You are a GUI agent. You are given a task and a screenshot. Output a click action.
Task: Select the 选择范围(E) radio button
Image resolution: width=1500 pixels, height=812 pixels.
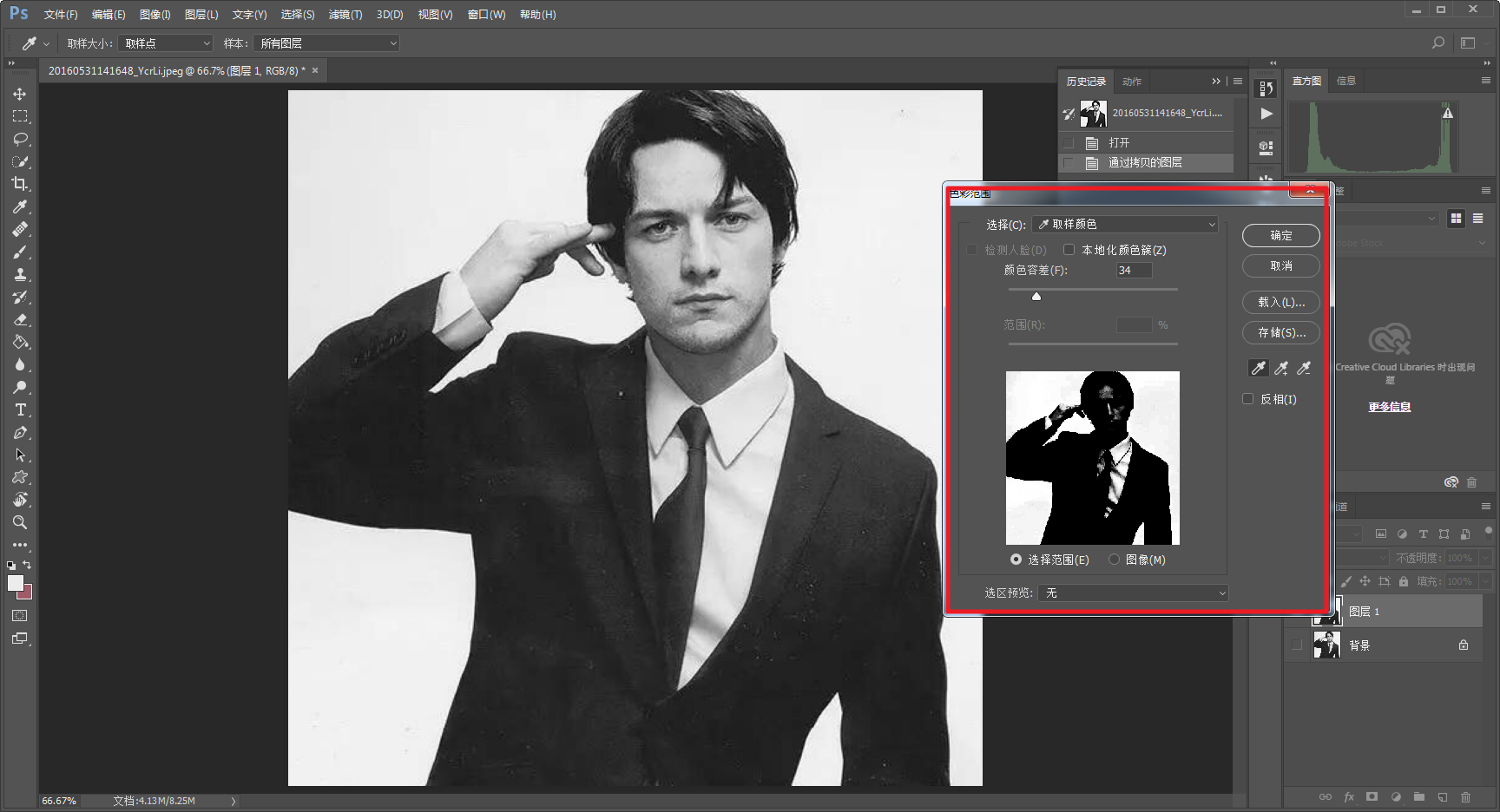(x=1016, y=560)
